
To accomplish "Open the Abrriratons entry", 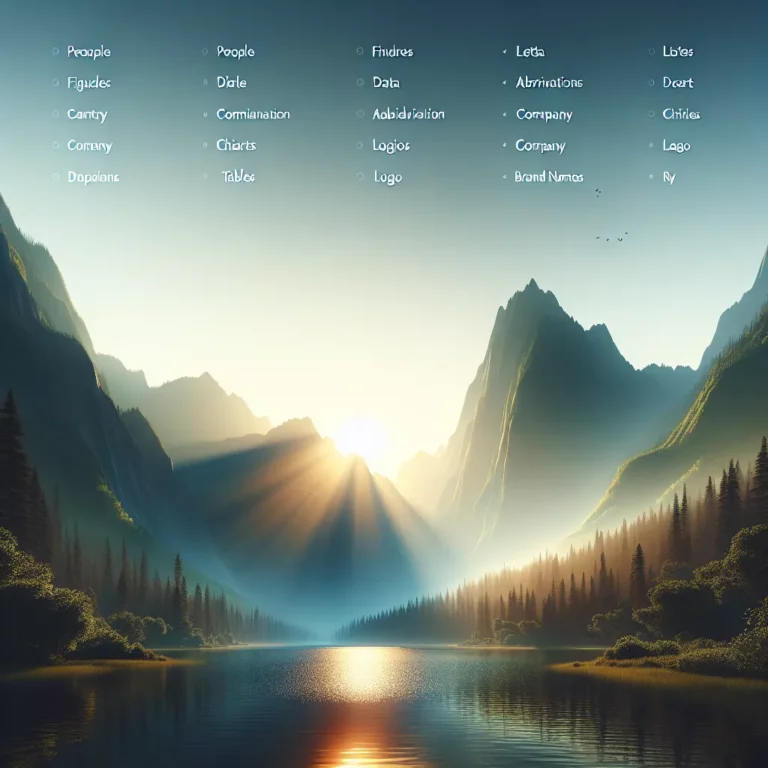I will pos(549,83).
